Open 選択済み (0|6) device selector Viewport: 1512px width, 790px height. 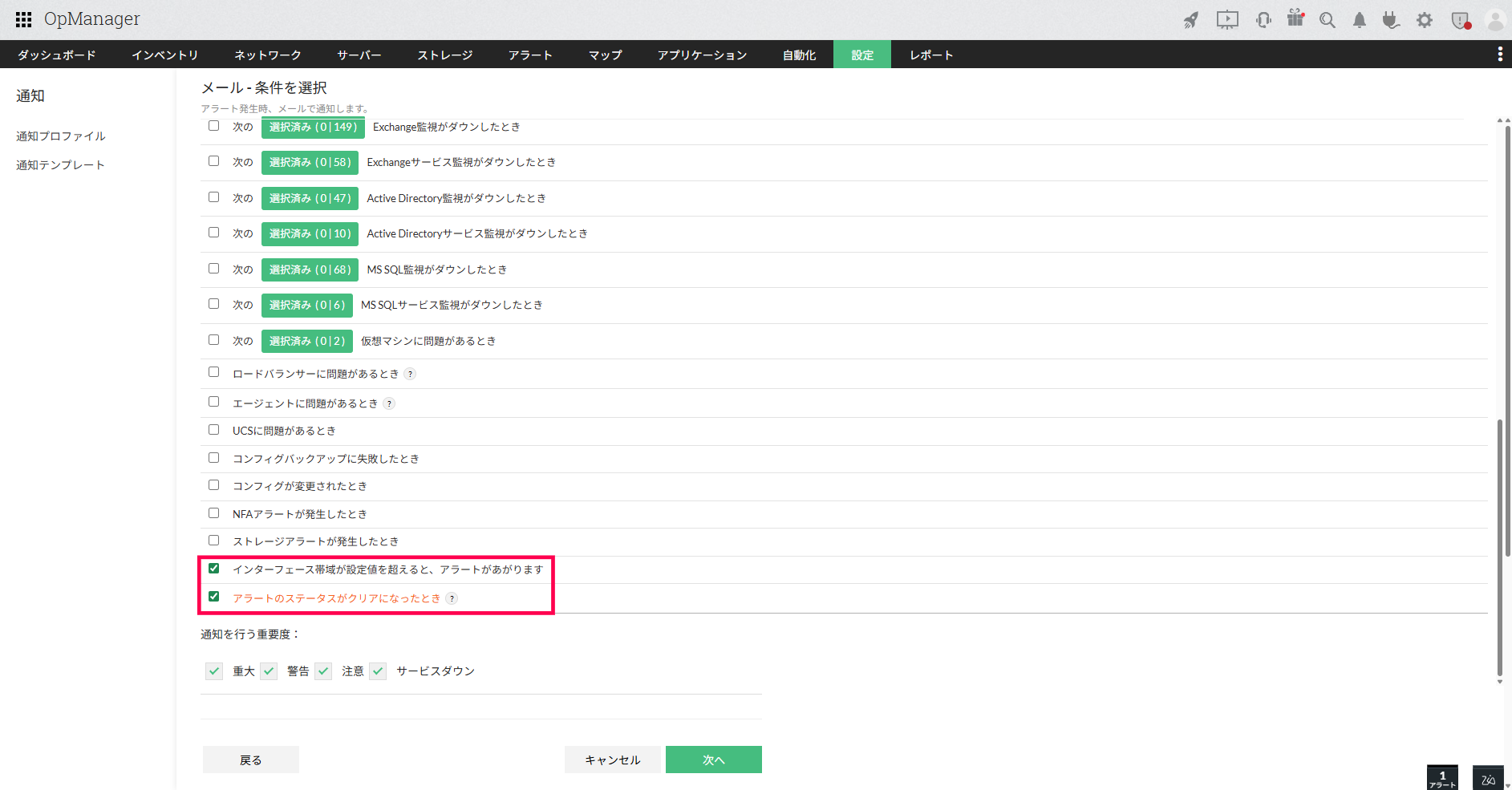(307, 305)
